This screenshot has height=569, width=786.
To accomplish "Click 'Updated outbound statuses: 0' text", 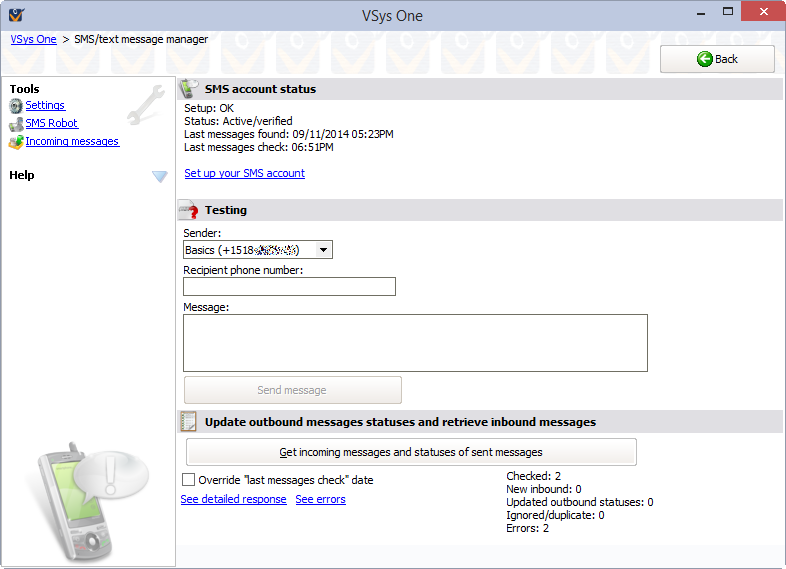I will coord(580,502).
